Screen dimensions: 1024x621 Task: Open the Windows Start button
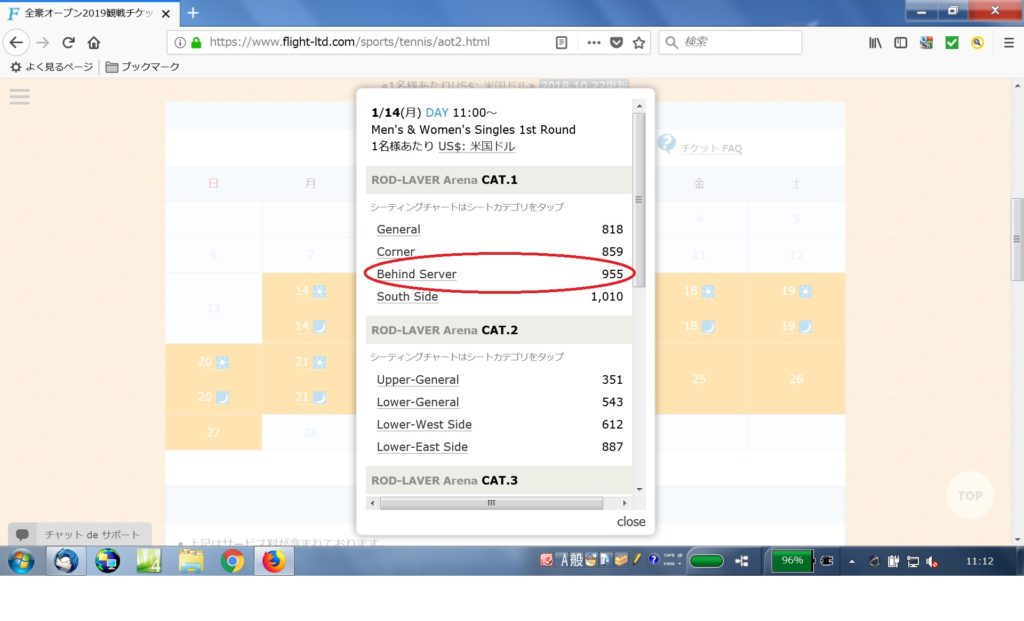(21, 561)
